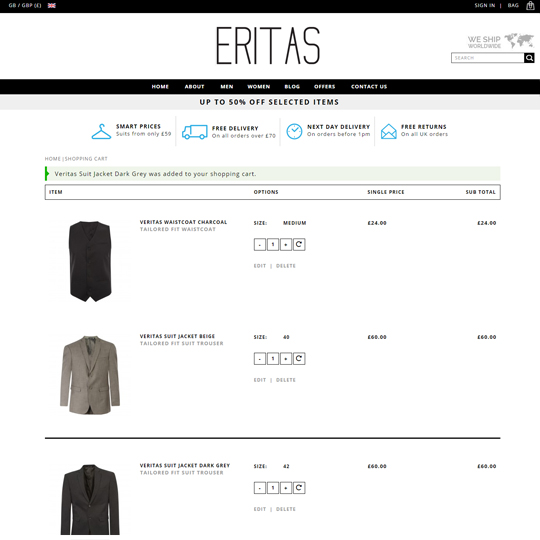Edit the Veritas Suit Jacket Beige item

click(260, 380)
